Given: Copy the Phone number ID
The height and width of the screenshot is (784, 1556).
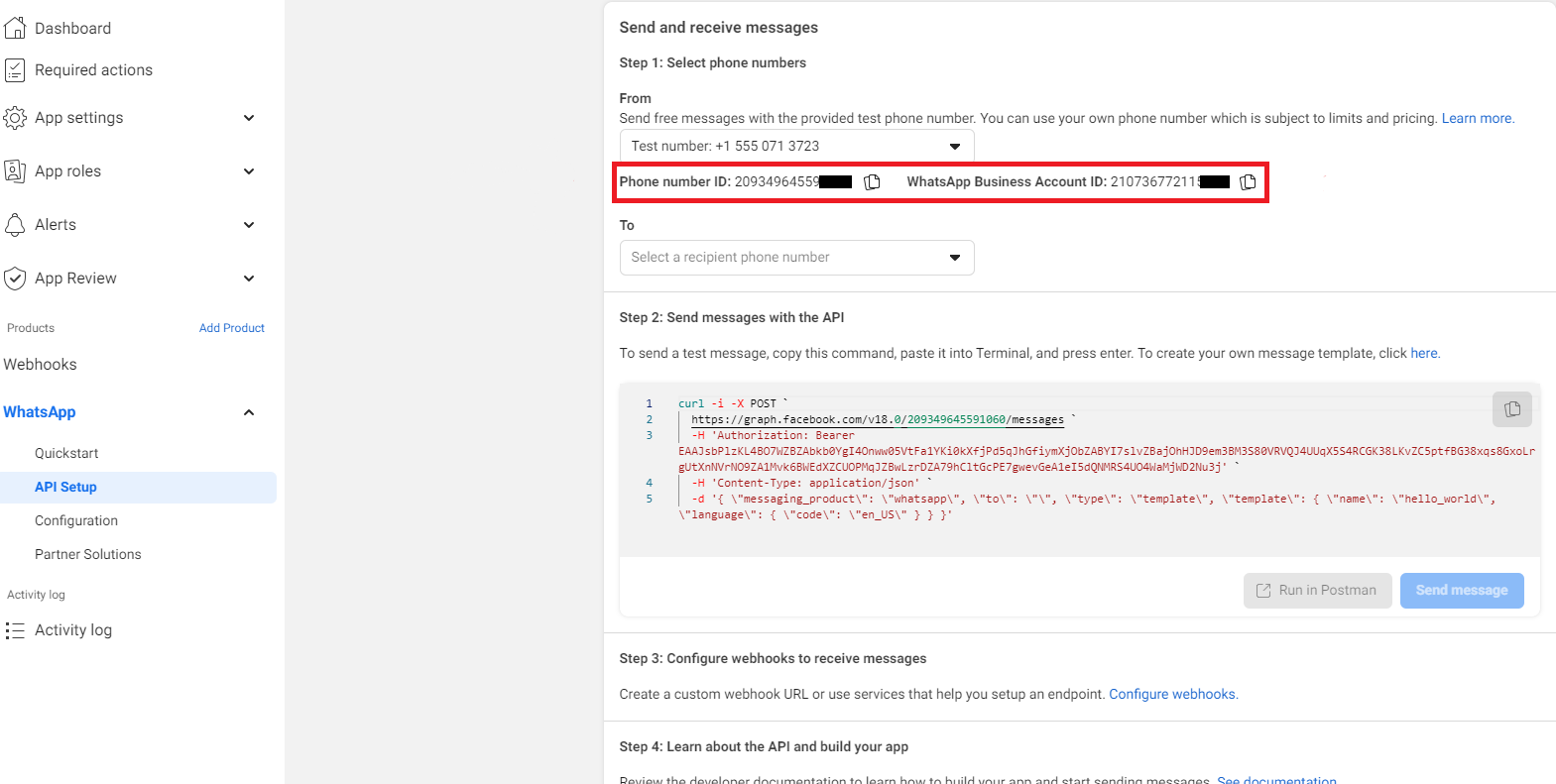Looking at the screenshot, I should click(872, 181).
